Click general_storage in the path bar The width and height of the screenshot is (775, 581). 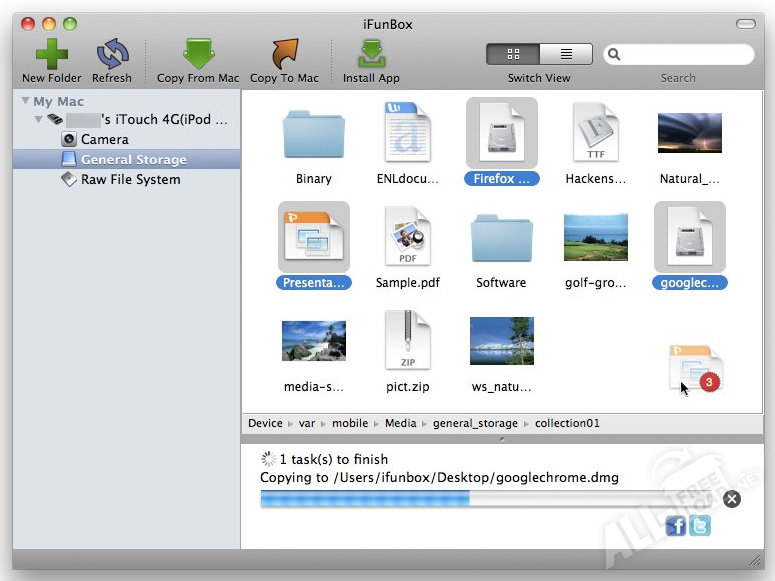476,423
